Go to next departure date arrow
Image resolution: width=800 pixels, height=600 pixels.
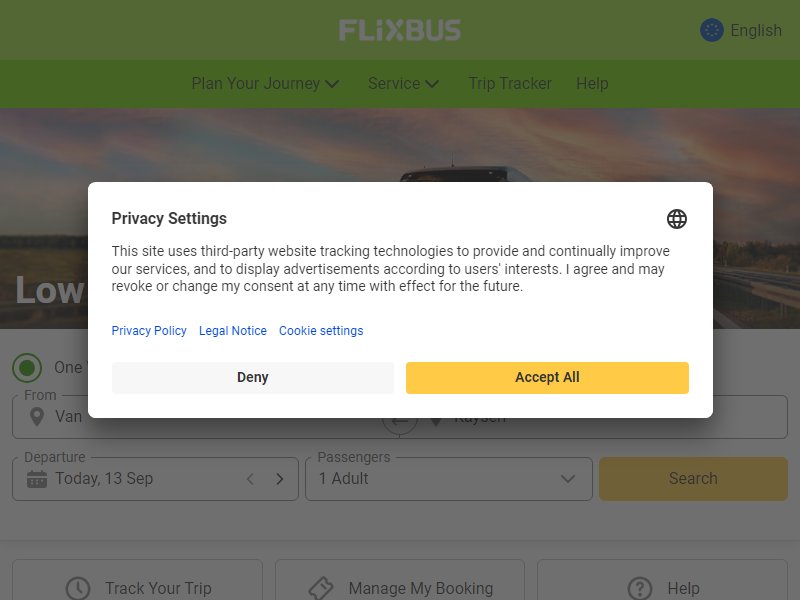280,479
